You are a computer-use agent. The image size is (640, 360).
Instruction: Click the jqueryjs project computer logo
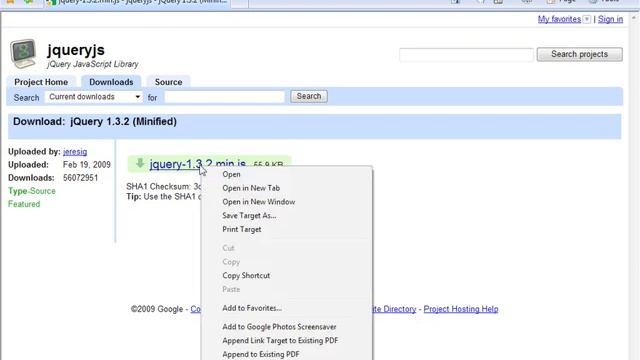point(23,53)
